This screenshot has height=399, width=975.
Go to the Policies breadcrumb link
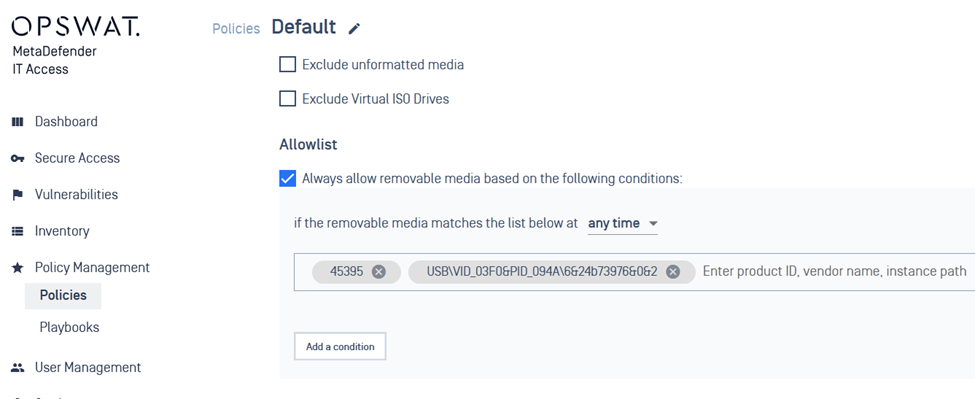point(236,29)
